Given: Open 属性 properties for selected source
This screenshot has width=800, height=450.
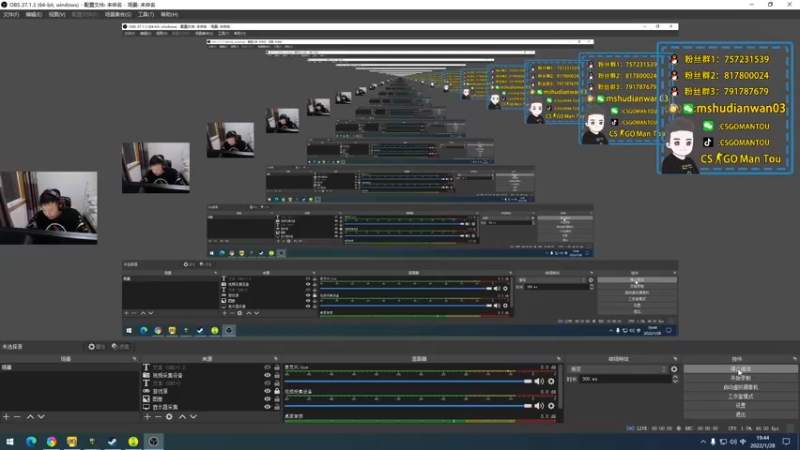Looking at the screenshot, I should 96,347.
